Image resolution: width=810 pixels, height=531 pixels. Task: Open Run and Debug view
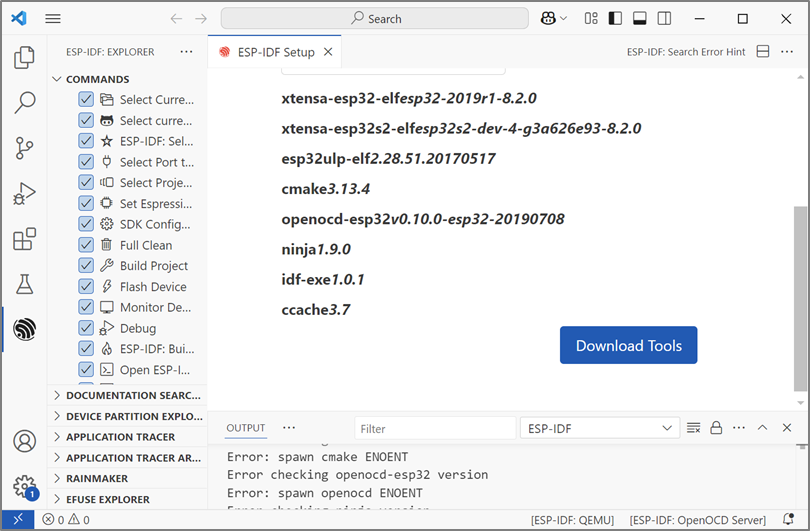24,194
